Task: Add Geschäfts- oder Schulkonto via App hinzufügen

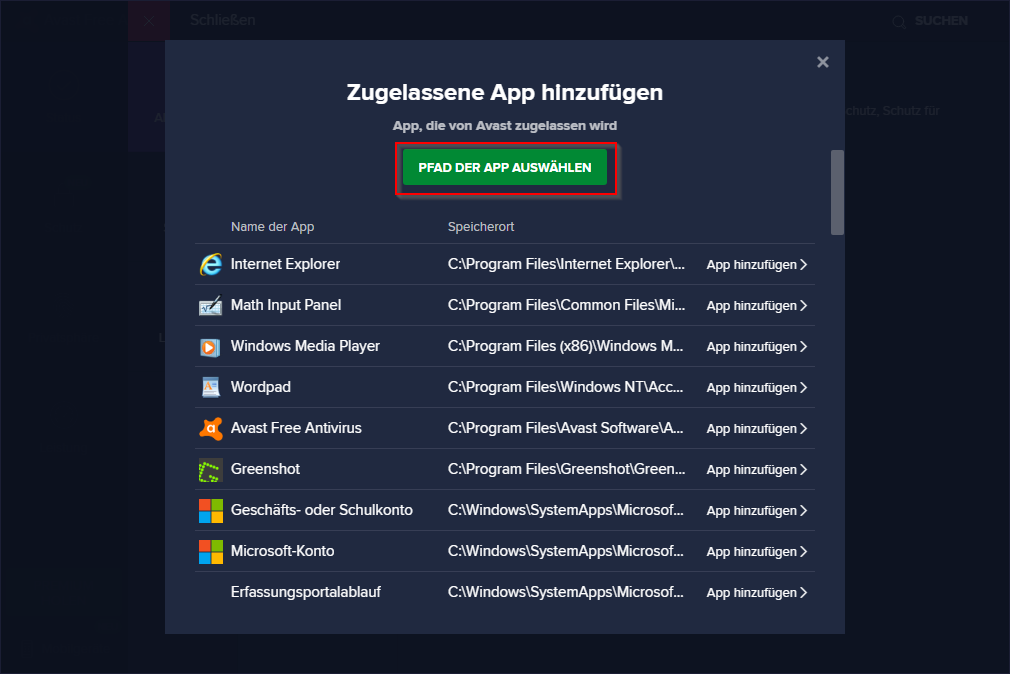Action: tap(757, 510)
